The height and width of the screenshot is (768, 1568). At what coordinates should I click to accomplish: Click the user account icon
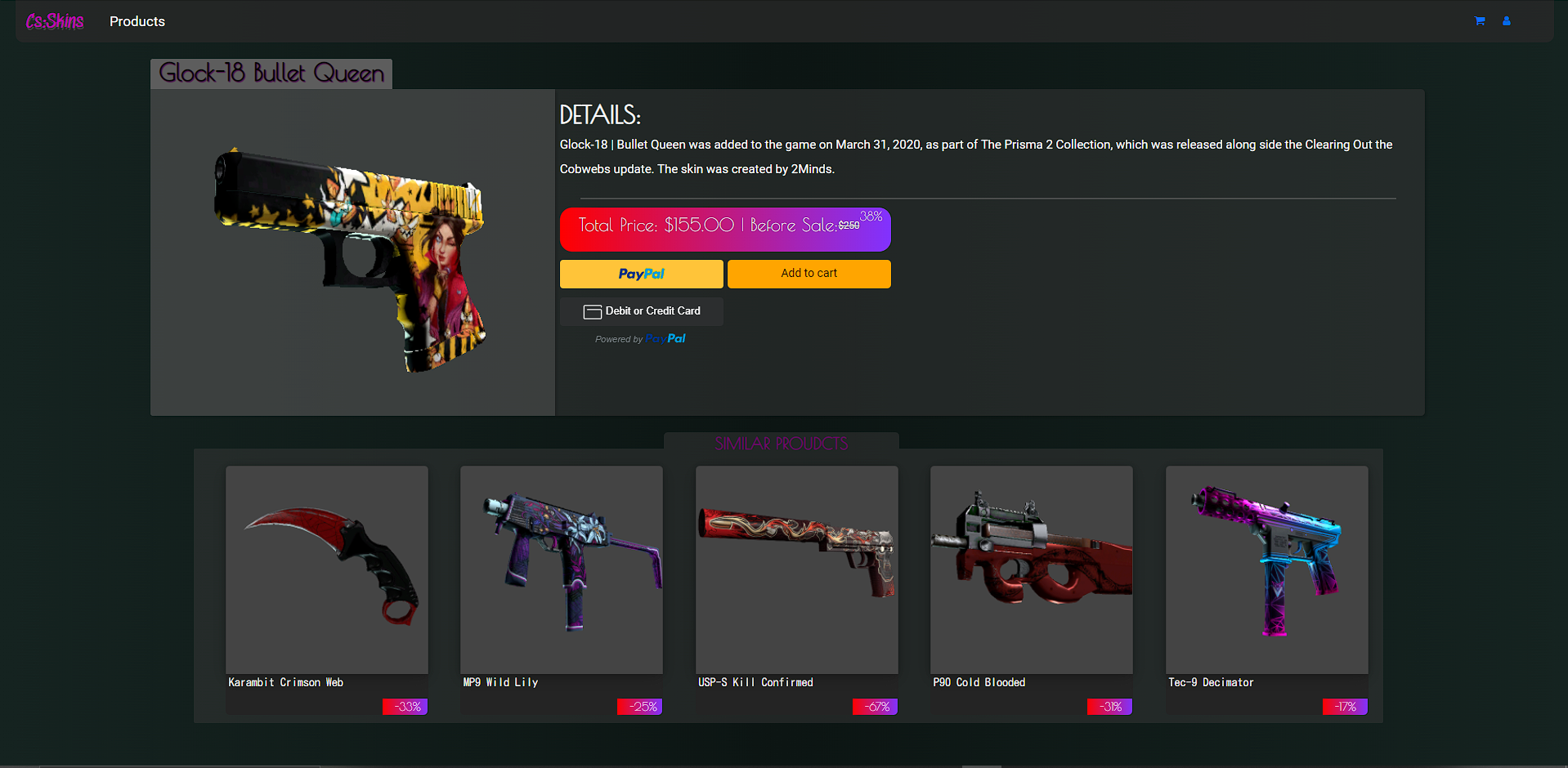[x=1507, y=21]
